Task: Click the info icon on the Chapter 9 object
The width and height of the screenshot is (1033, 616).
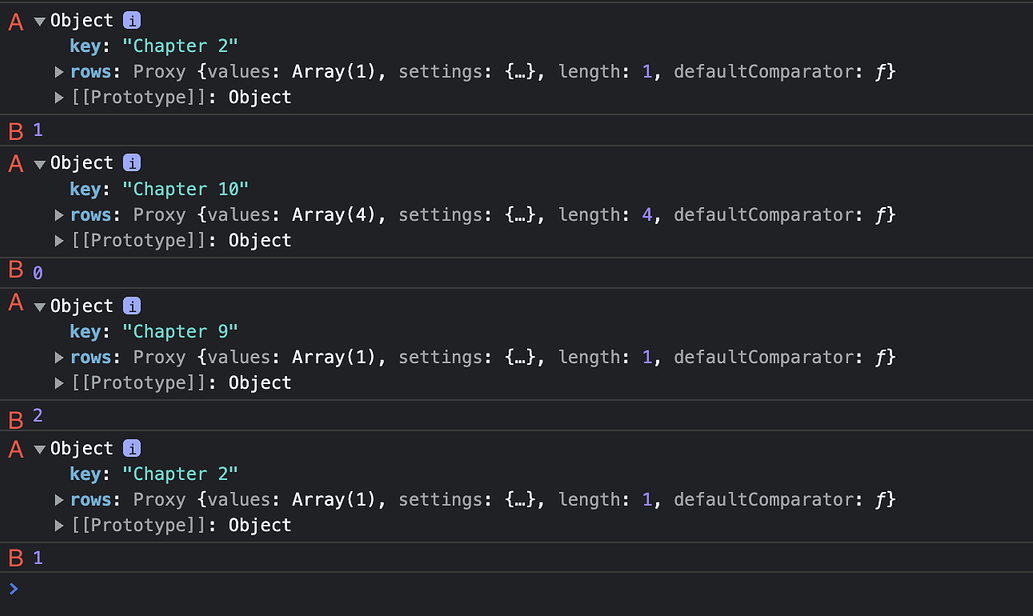Action: point(131,305)
